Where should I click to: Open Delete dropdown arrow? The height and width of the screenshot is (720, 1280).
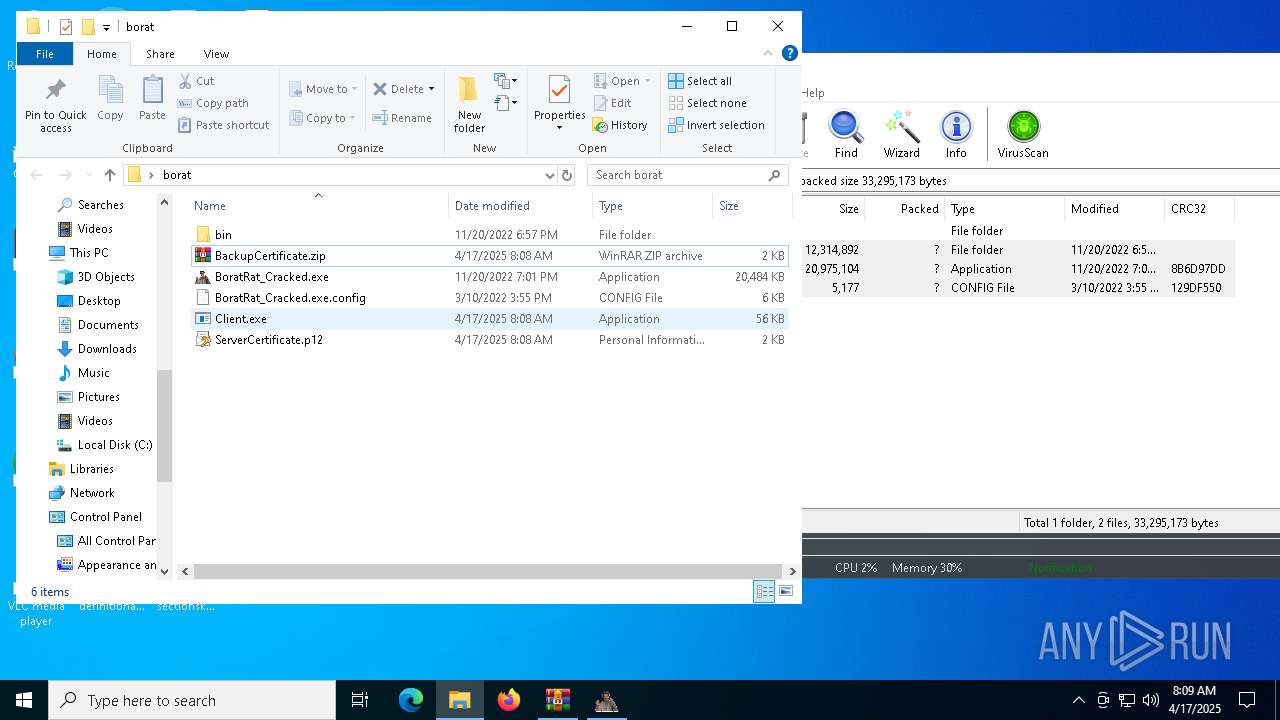pos(431,89)
